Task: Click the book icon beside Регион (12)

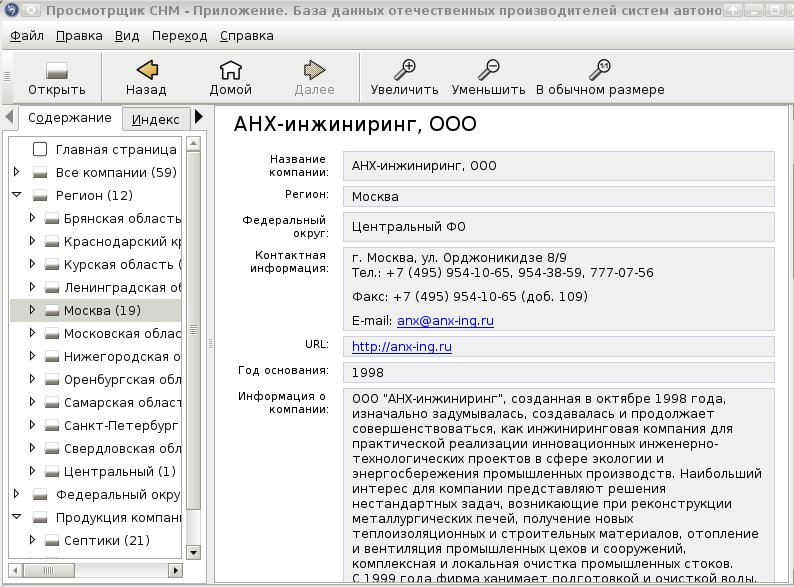Action: coord(40,195)
